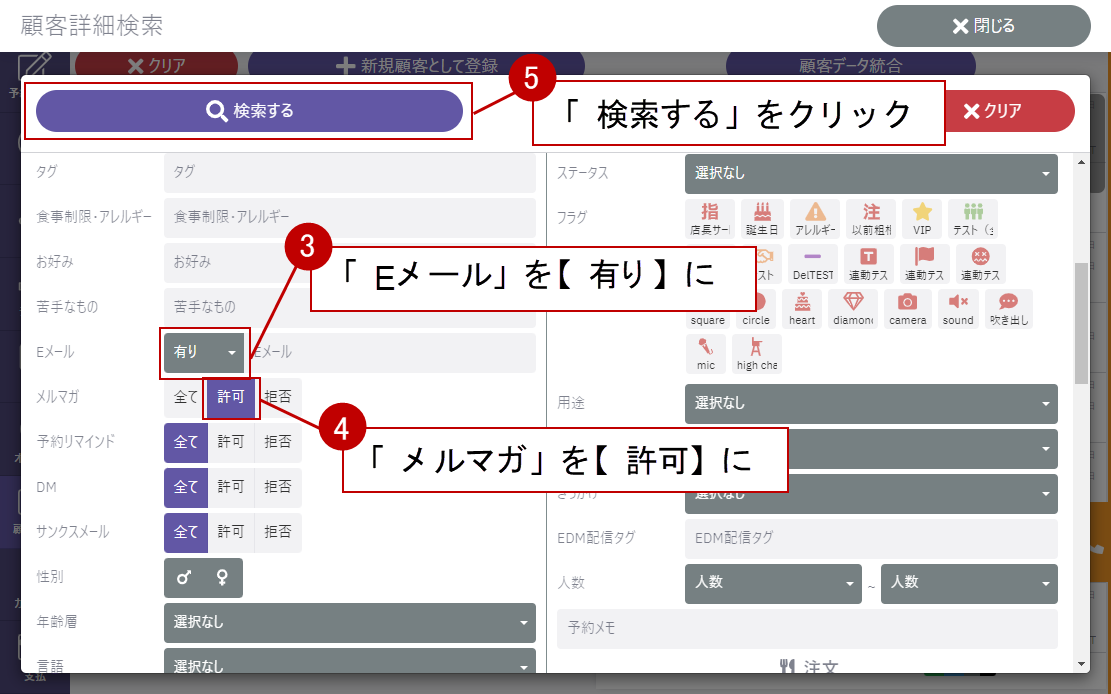Click the mic flag icon
This screenshot has width=1111, height=694.
(706, 353)
